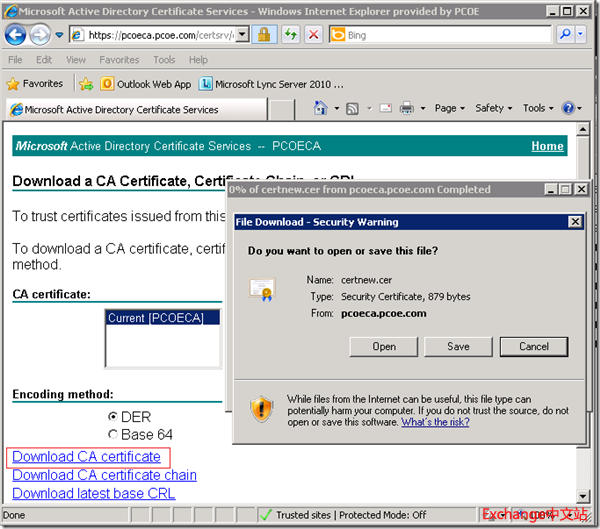Image resolution: width=600 pixels, height=529 pixels.
Task: Open the Page command bar menu
Action: point(450,108)
